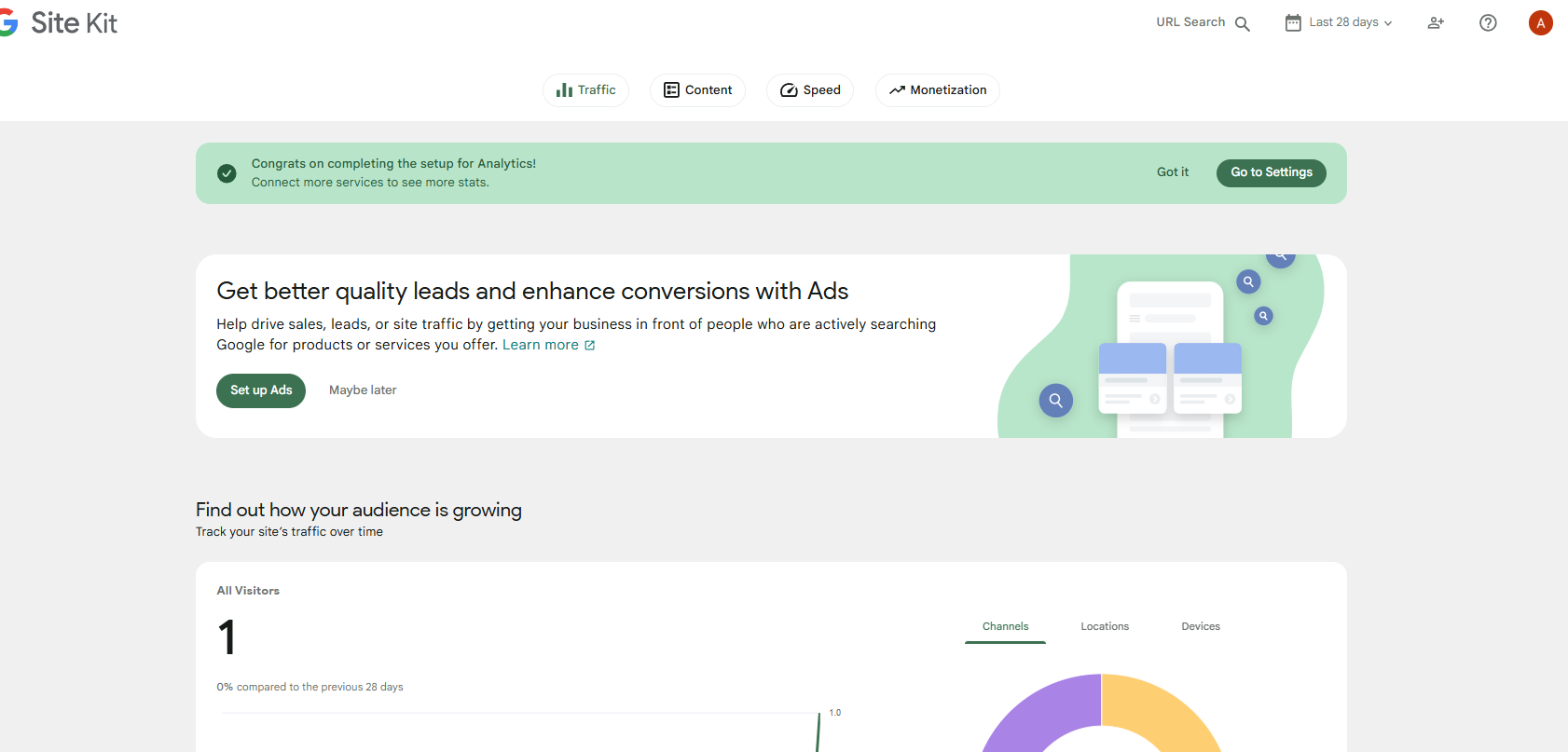Switch to the Channels tab
The image size is (1568, 752).
1005,627
